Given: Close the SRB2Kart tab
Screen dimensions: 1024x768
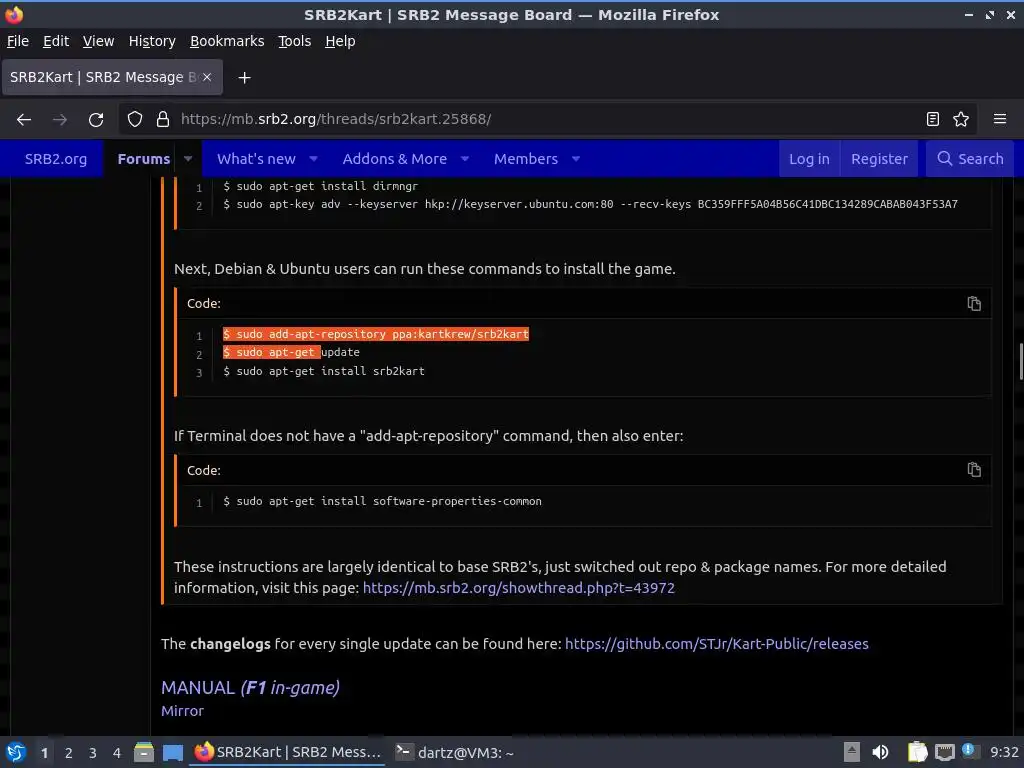Looking at the screenshot, I should click(x=207, y=77).
